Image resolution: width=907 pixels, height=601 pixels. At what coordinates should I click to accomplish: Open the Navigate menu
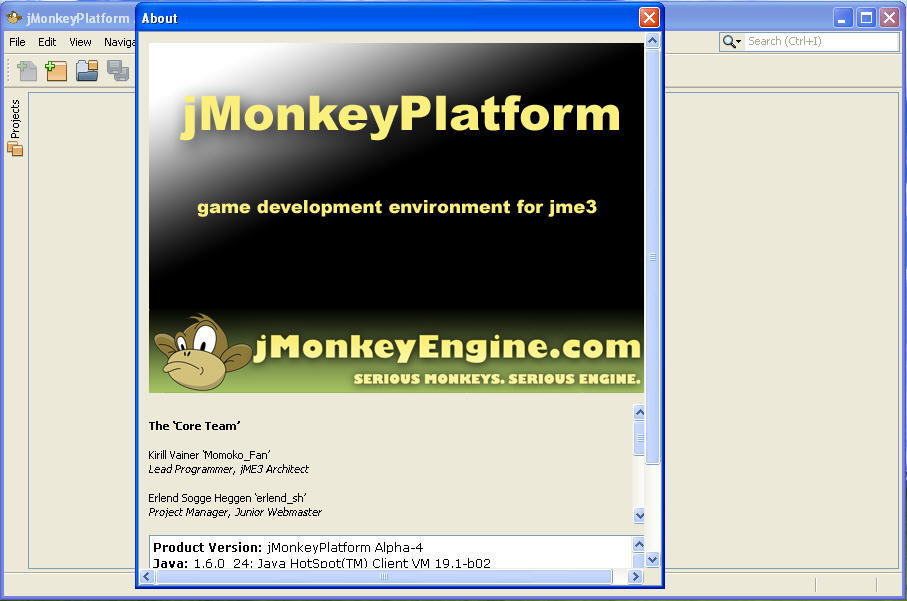[x=119, y=42]
